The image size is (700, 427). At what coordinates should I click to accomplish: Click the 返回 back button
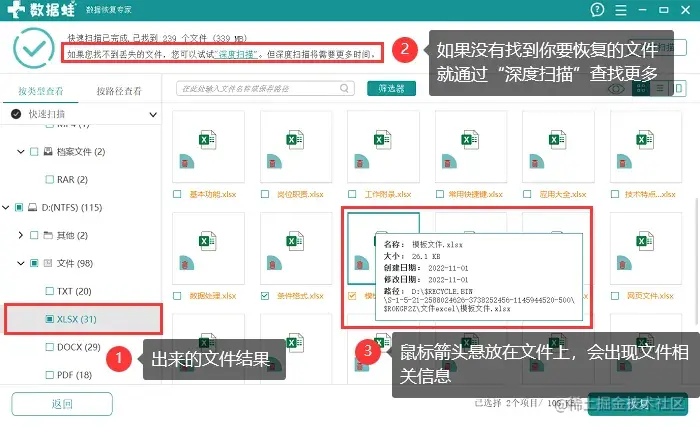point(62,404)
